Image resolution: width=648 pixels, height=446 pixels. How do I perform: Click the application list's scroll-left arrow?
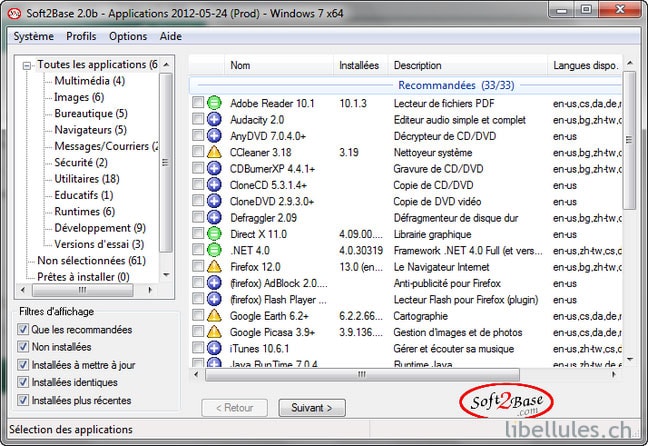(196, 374)
